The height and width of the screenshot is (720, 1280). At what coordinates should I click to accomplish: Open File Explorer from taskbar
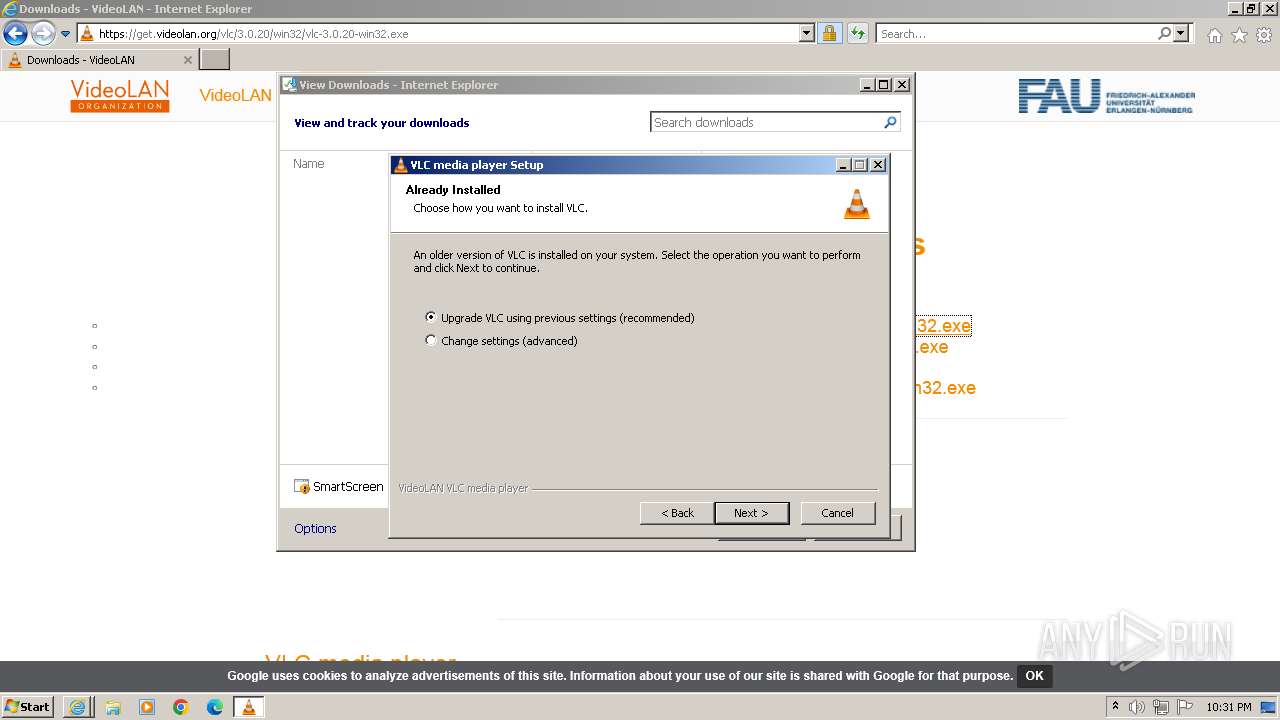[113, 707]
